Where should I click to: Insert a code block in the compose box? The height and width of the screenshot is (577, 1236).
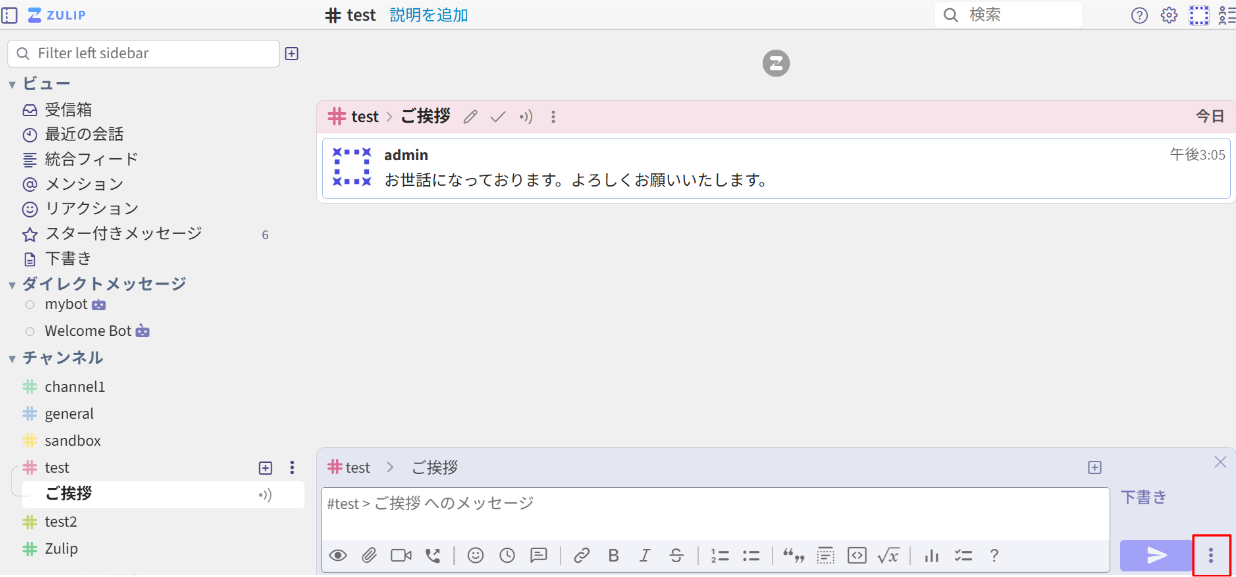[858, 555]
